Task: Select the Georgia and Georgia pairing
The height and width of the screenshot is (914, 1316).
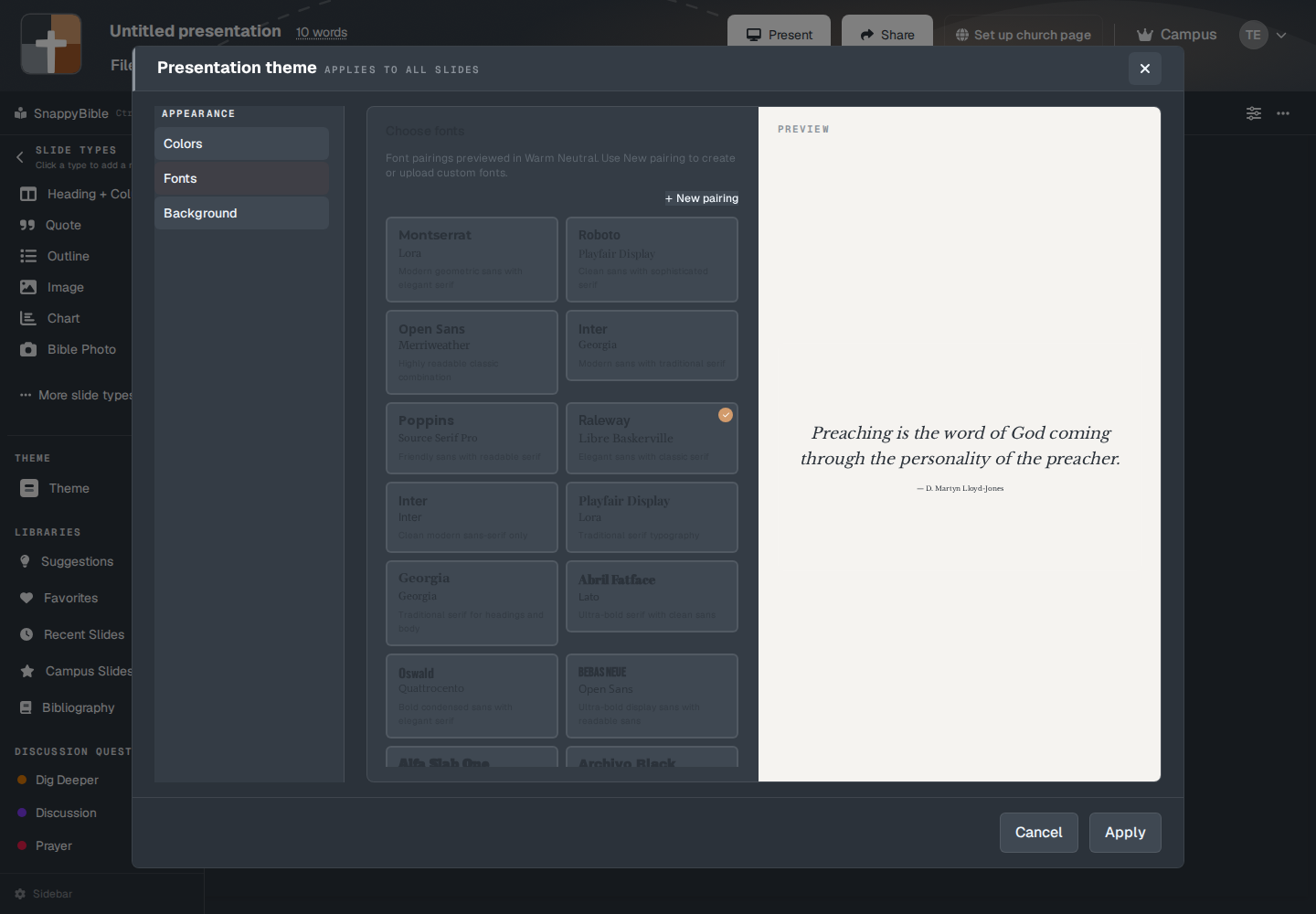Action: [472, 603]
